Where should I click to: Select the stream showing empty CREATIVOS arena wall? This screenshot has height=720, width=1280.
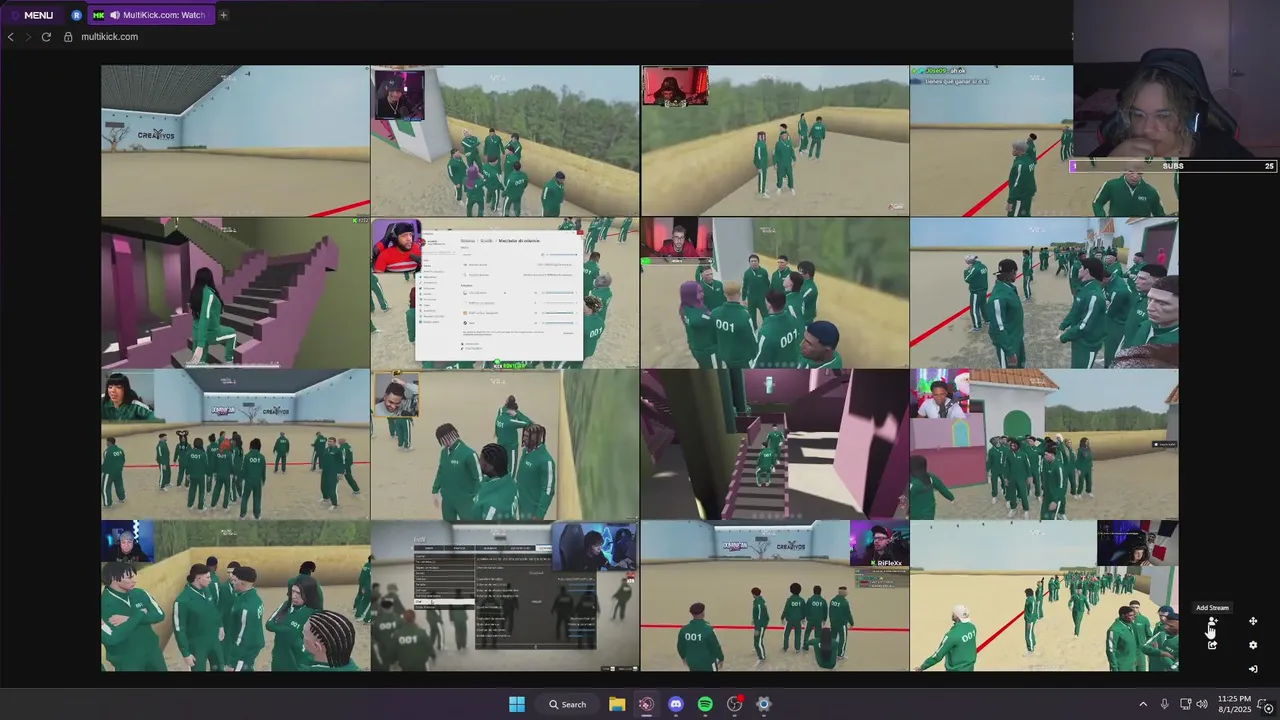point(235,141)
